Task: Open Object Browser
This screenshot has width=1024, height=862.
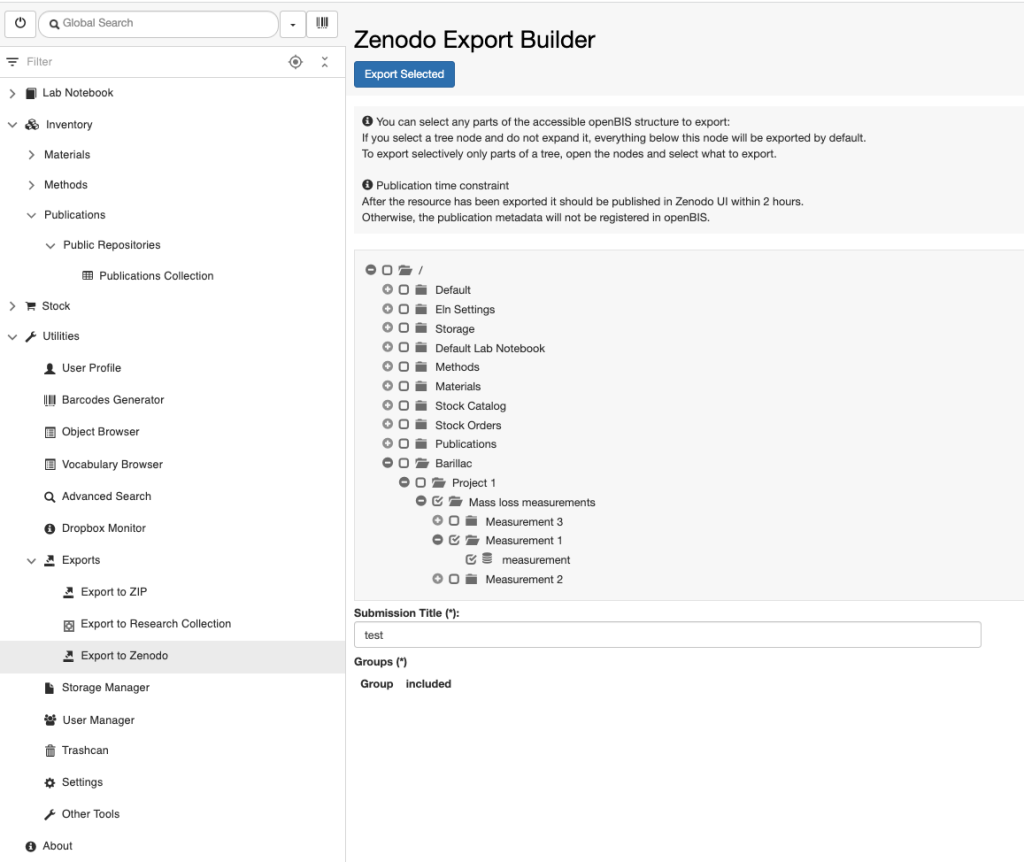Action: pyautogui.click(x=101, y=432)
